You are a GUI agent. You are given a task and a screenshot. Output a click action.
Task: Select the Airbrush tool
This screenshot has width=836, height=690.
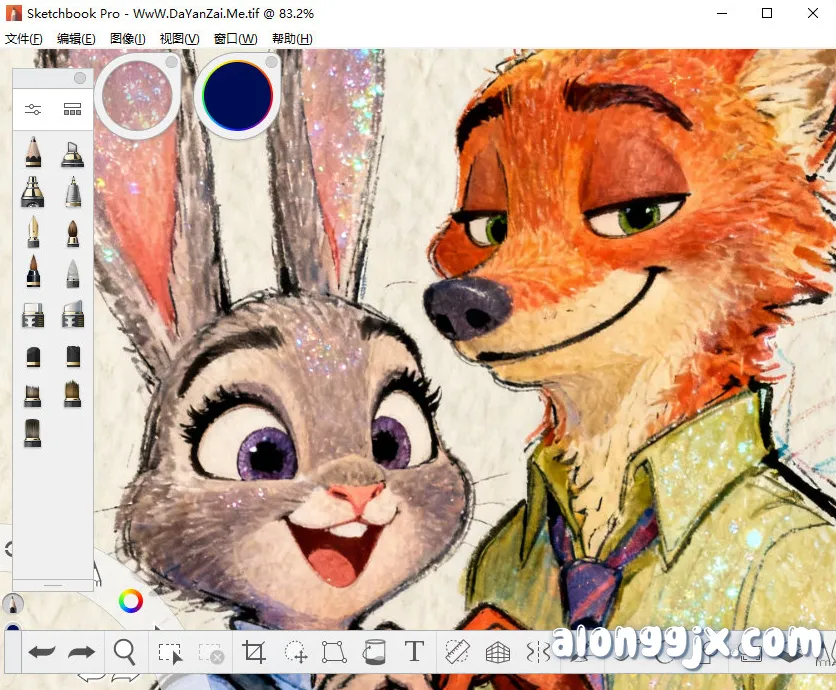click(x=33, y=193)
